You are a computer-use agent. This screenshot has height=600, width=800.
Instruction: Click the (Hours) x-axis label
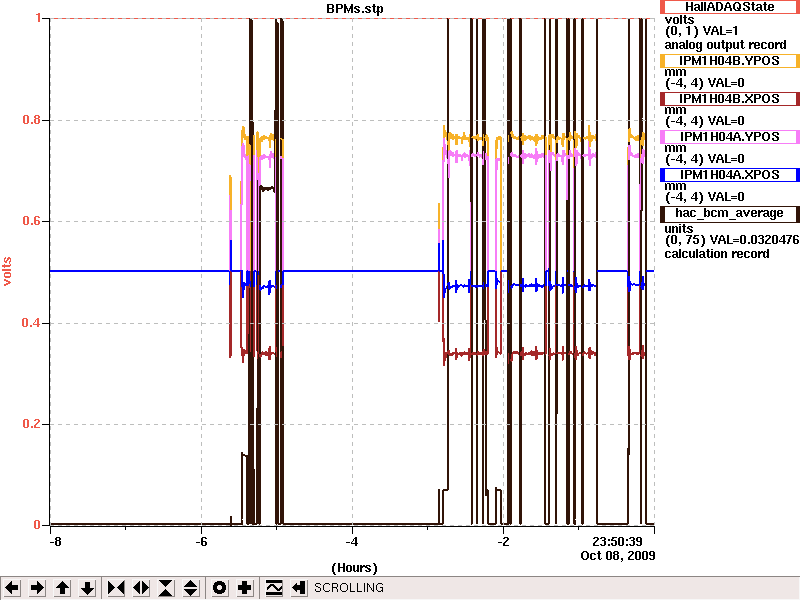(x=355, y=568)
